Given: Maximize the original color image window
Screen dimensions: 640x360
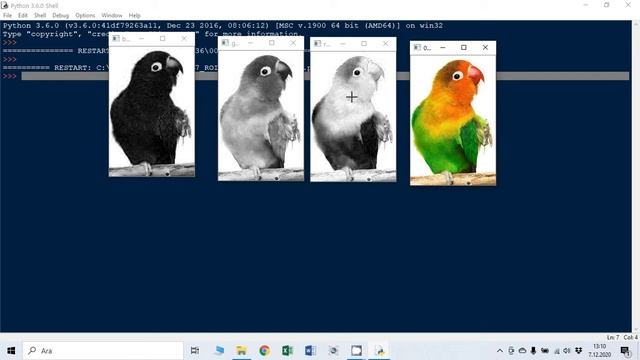Looking at the screenshot, I should point(464,48).
